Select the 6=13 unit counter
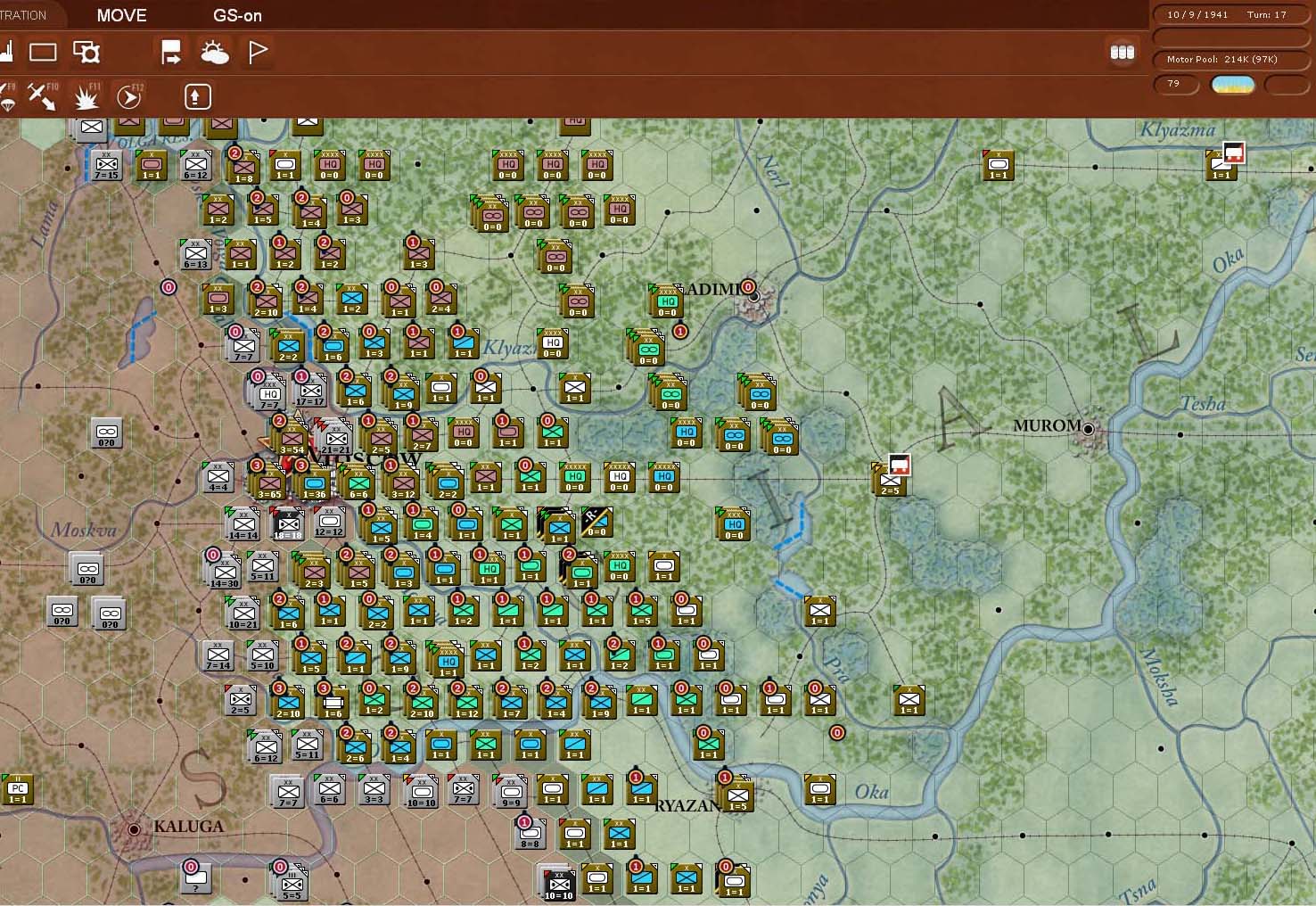 click(x=196, y=254)
